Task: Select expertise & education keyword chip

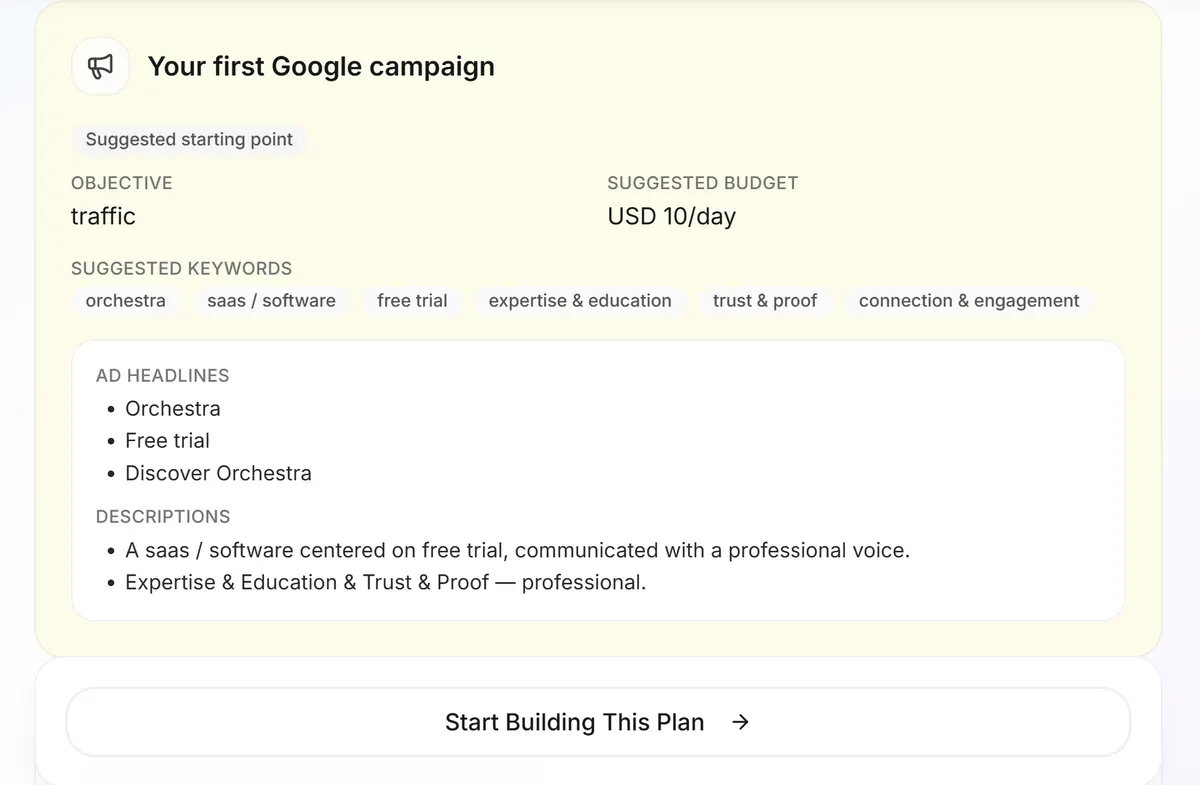Action: coord(580,301)
